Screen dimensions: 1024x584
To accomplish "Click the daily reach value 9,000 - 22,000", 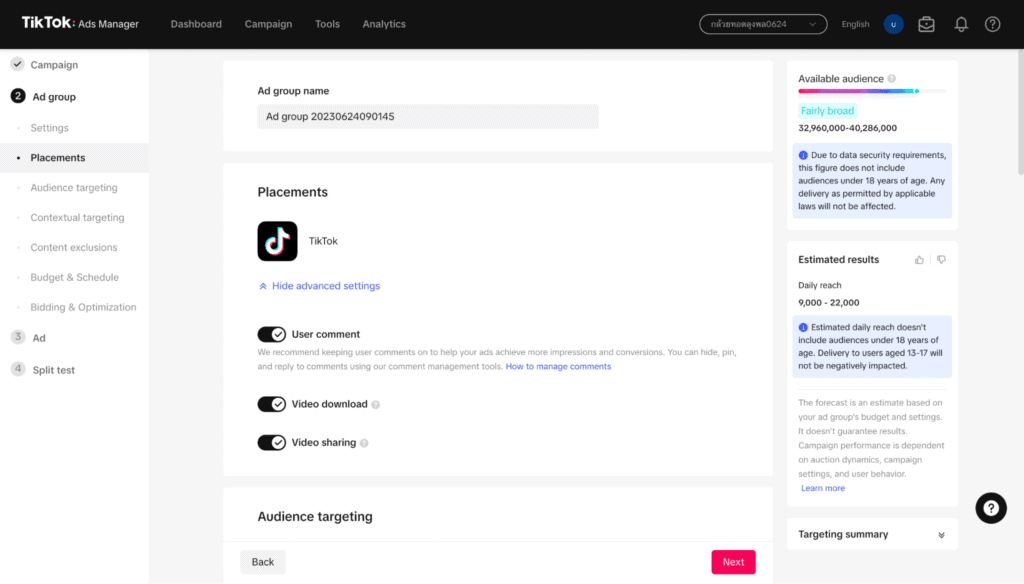I will coord(828,303).
